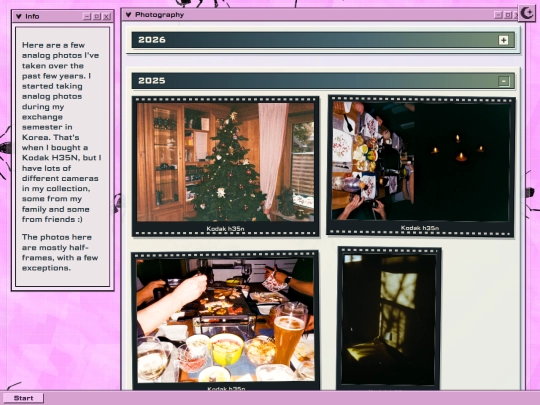Click the Kodak h35n caption under candle photo
This screenshot has width=540, height=405.
[420, 228]
